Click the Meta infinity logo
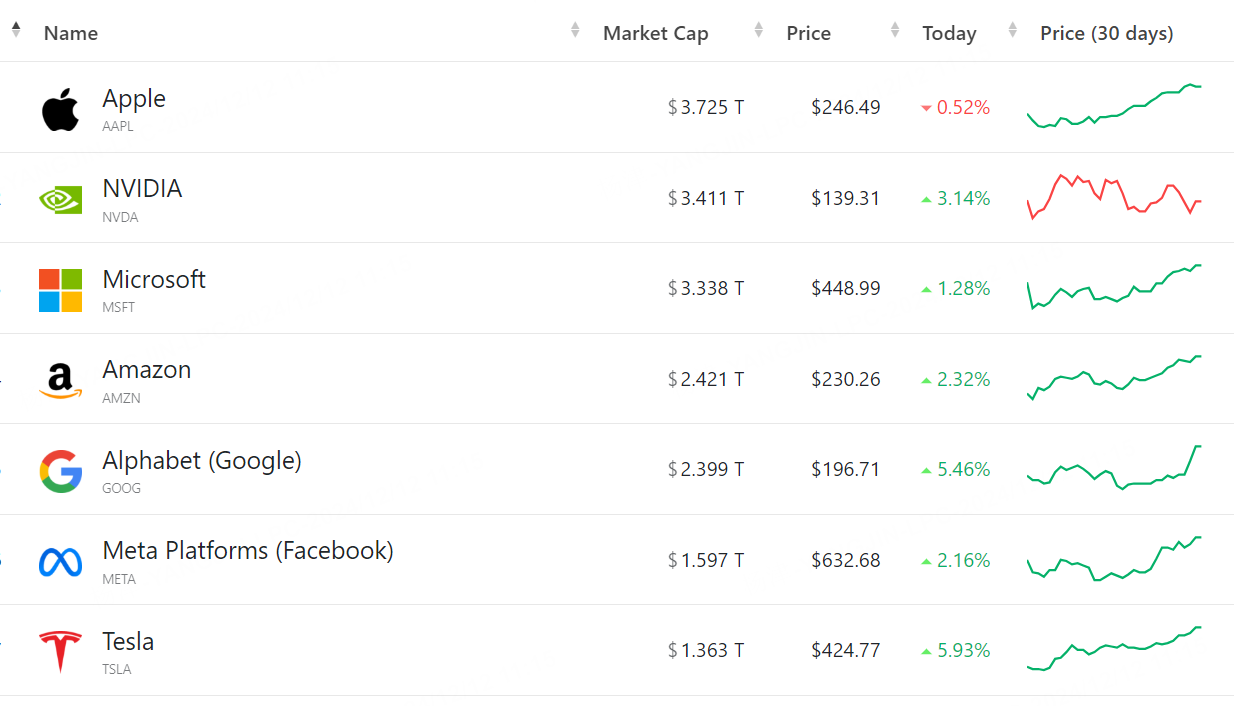 click(x=60, y=562)
